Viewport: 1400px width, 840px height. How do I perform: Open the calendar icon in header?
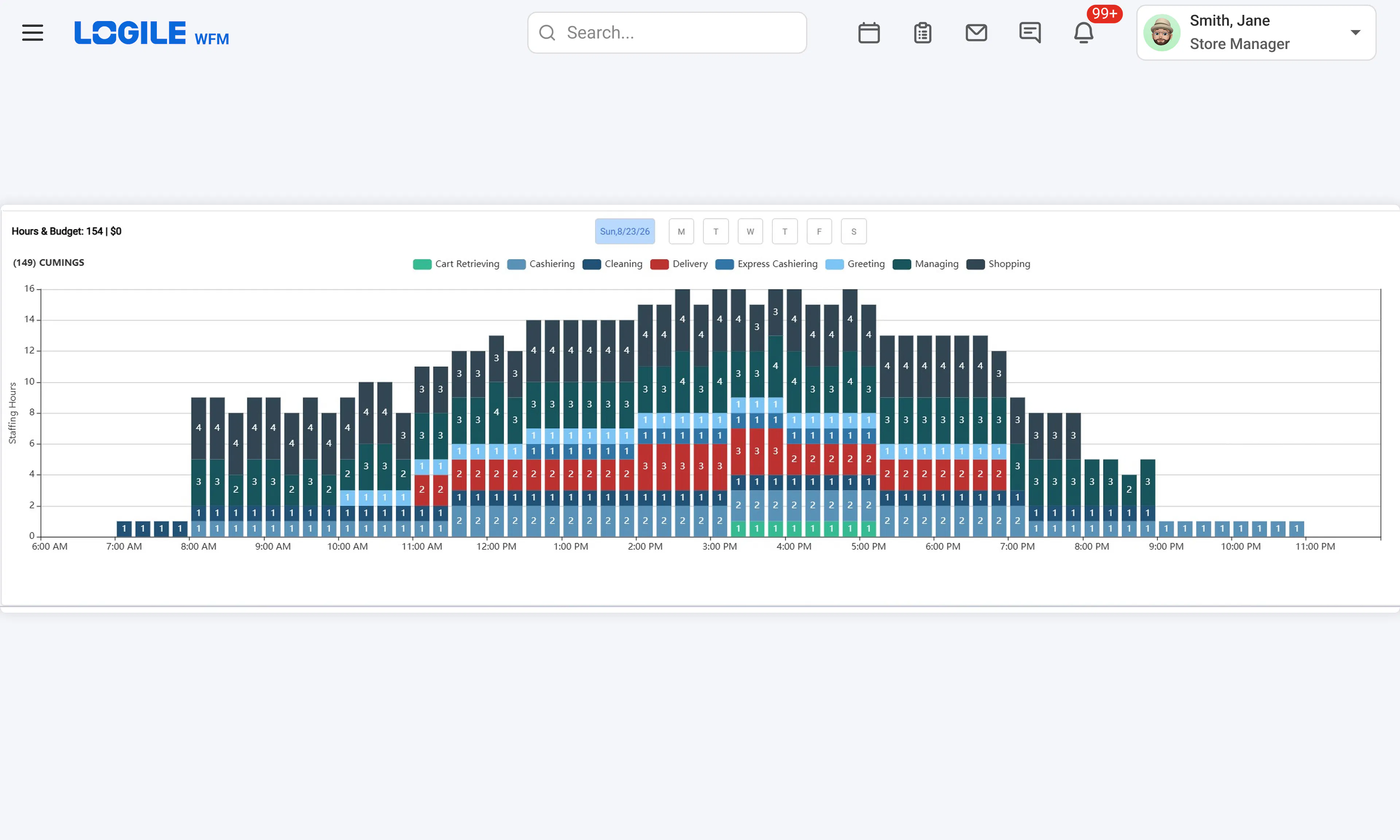[869, 33]
